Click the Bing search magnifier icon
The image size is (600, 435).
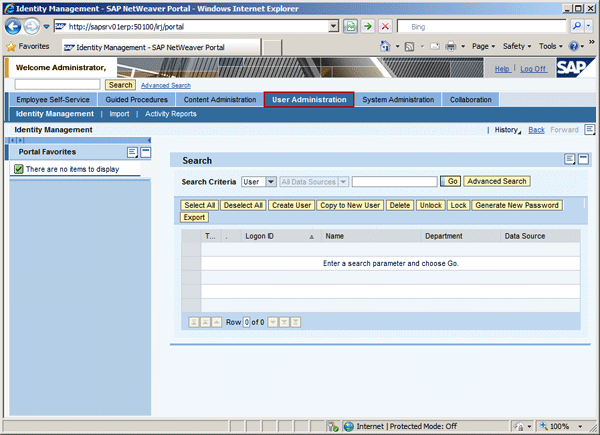577,26
